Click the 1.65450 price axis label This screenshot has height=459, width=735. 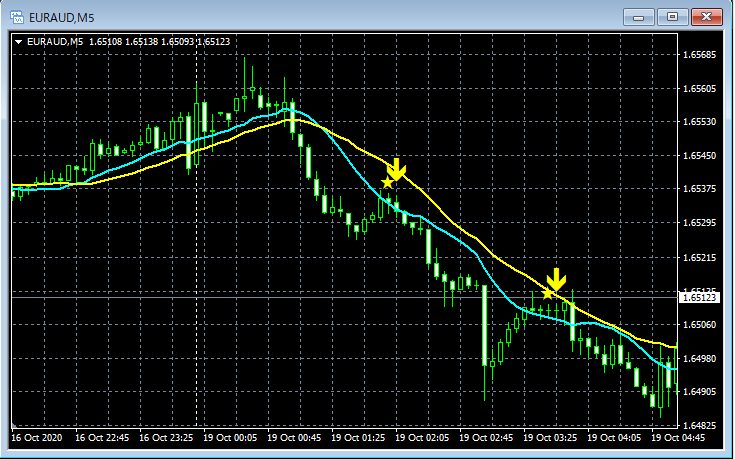pos(699,156)
